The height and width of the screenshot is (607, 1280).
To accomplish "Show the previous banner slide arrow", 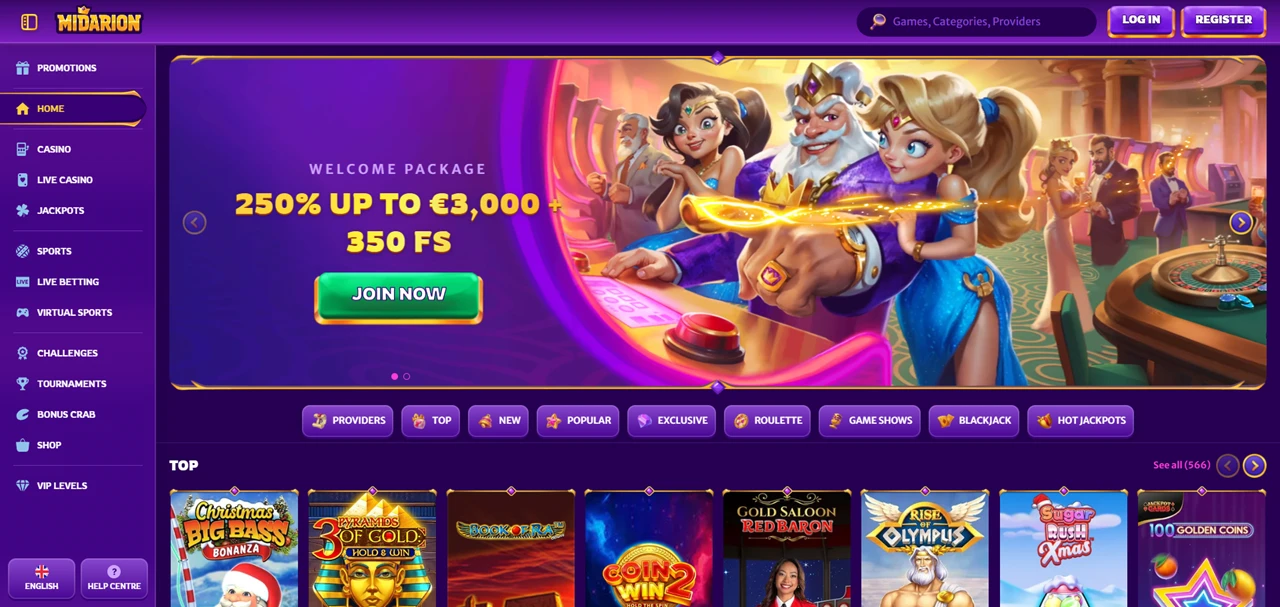I will (x=194, y=223).
